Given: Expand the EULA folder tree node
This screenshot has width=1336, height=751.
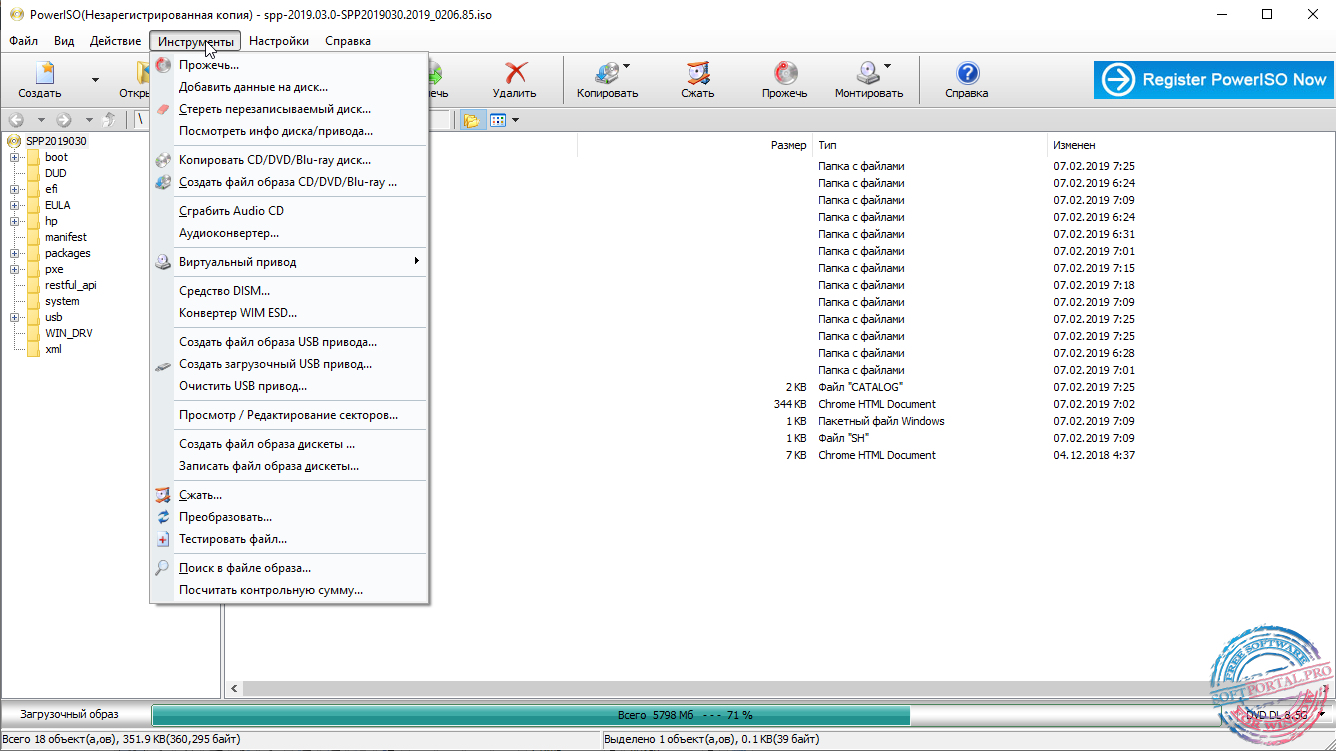Looking at the screenshot, I should coord(15,205).
